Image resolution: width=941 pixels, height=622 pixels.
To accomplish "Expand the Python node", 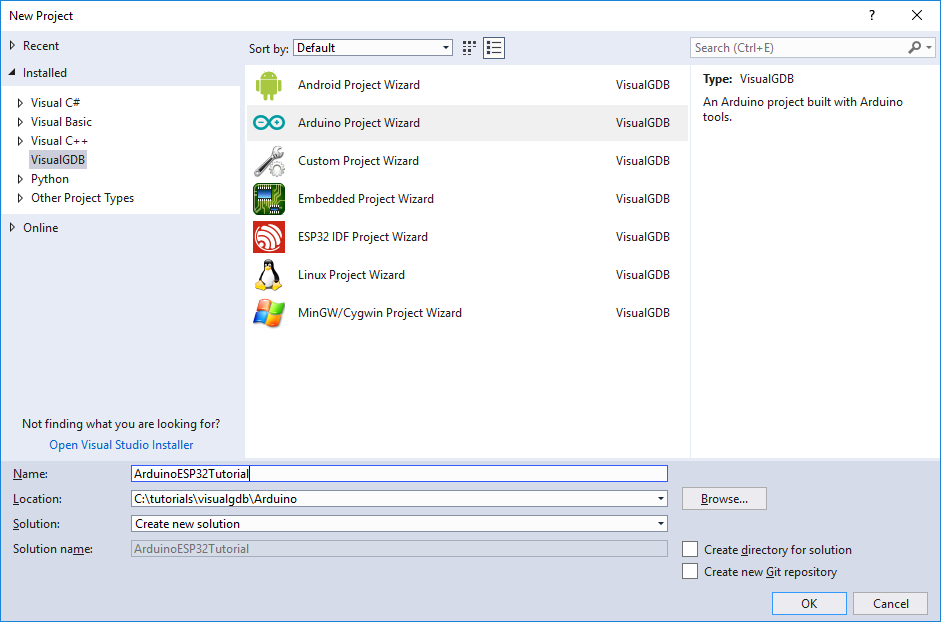I will point(20,180).
